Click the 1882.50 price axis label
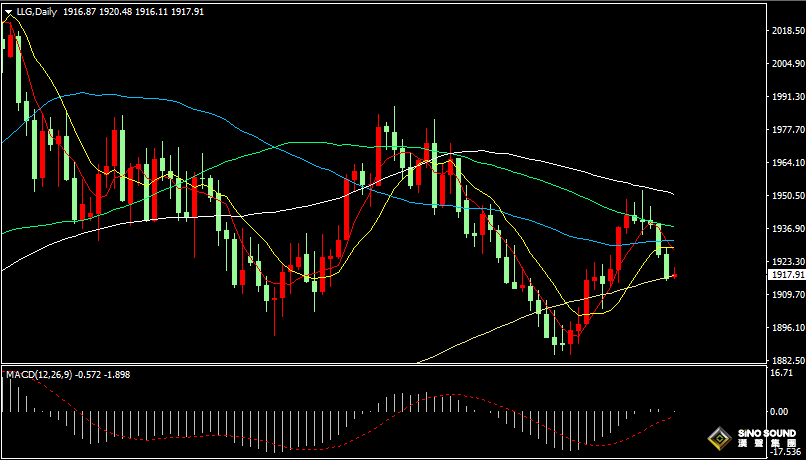806x460 pixels. point(785,360)
